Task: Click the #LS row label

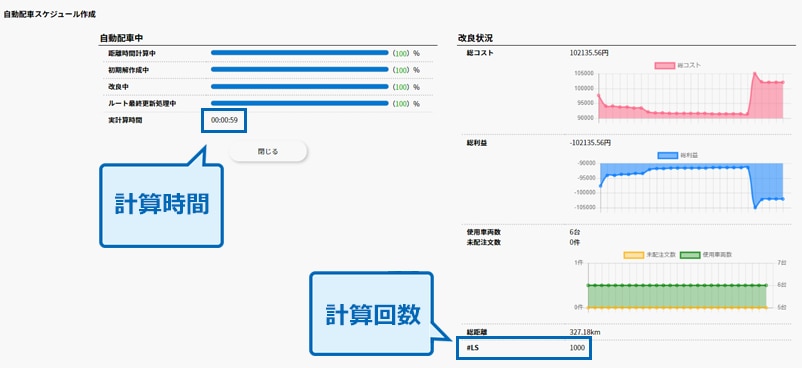Action: tap(473, 348)
